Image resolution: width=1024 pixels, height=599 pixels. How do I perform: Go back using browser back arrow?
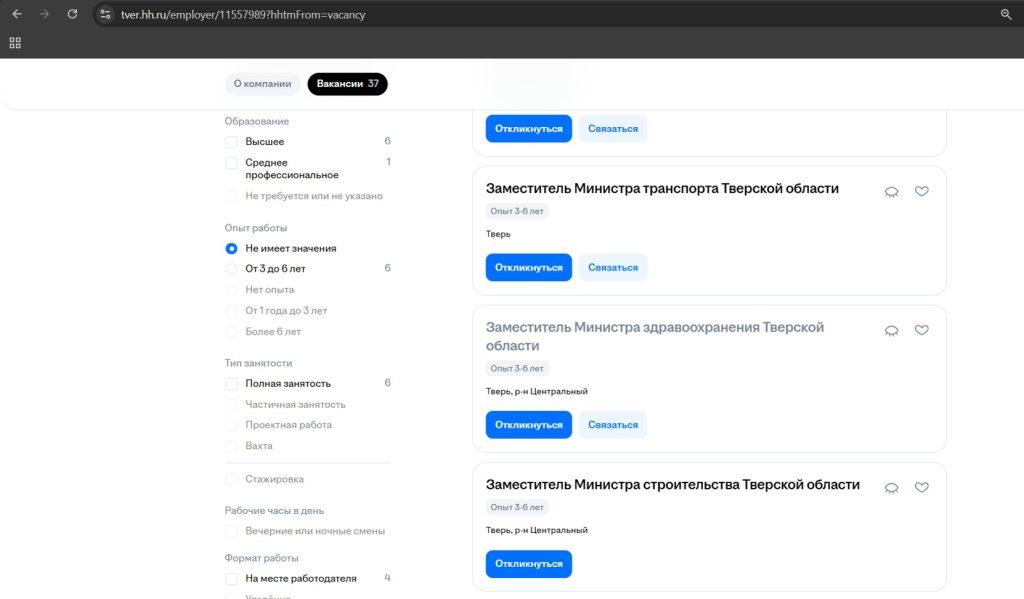(17, 14)
